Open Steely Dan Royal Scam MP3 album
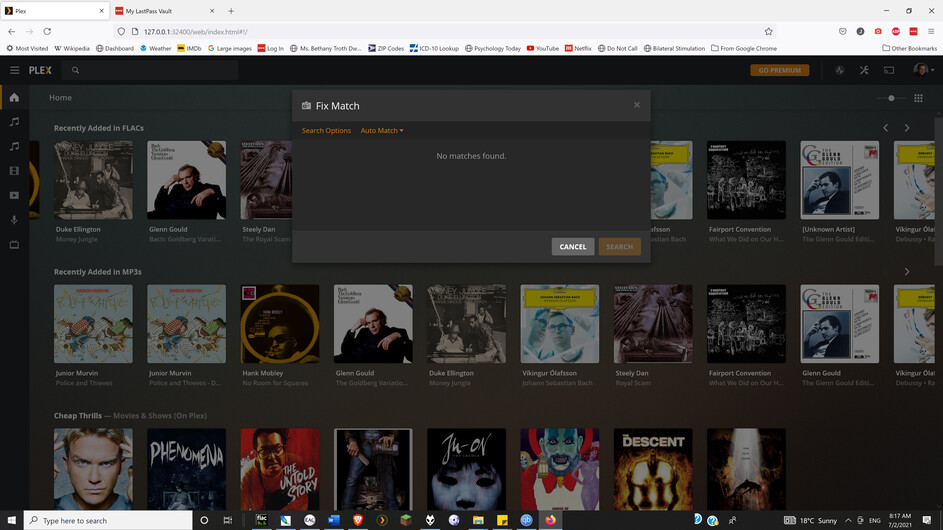Image resolution: width=943 pixels, height=530 pixels. coord(653,324)
